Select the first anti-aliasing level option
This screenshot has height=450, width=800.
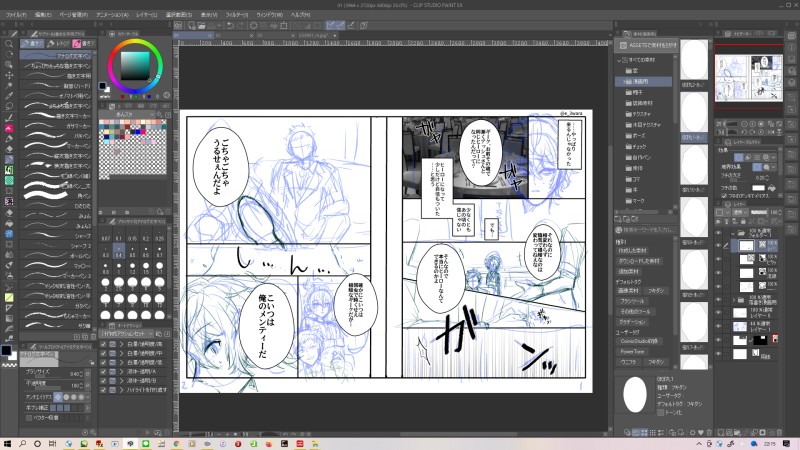point(58,397)
